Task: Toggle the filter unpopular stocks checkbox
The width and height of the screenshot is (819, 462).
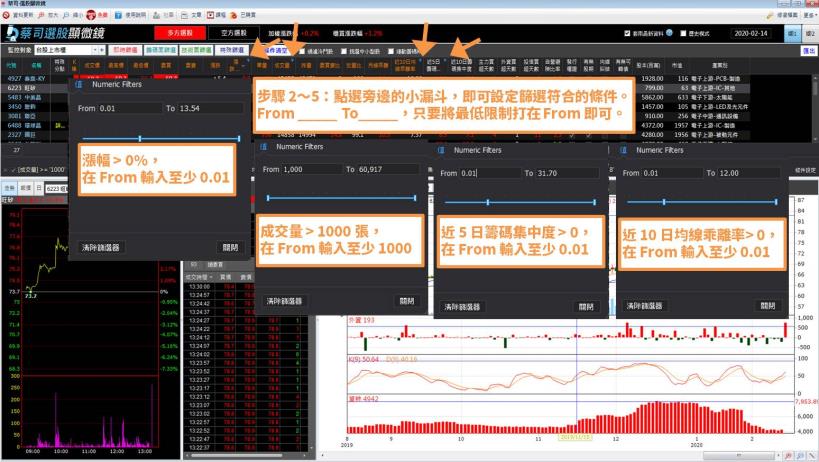Action: tap(302, 51)
